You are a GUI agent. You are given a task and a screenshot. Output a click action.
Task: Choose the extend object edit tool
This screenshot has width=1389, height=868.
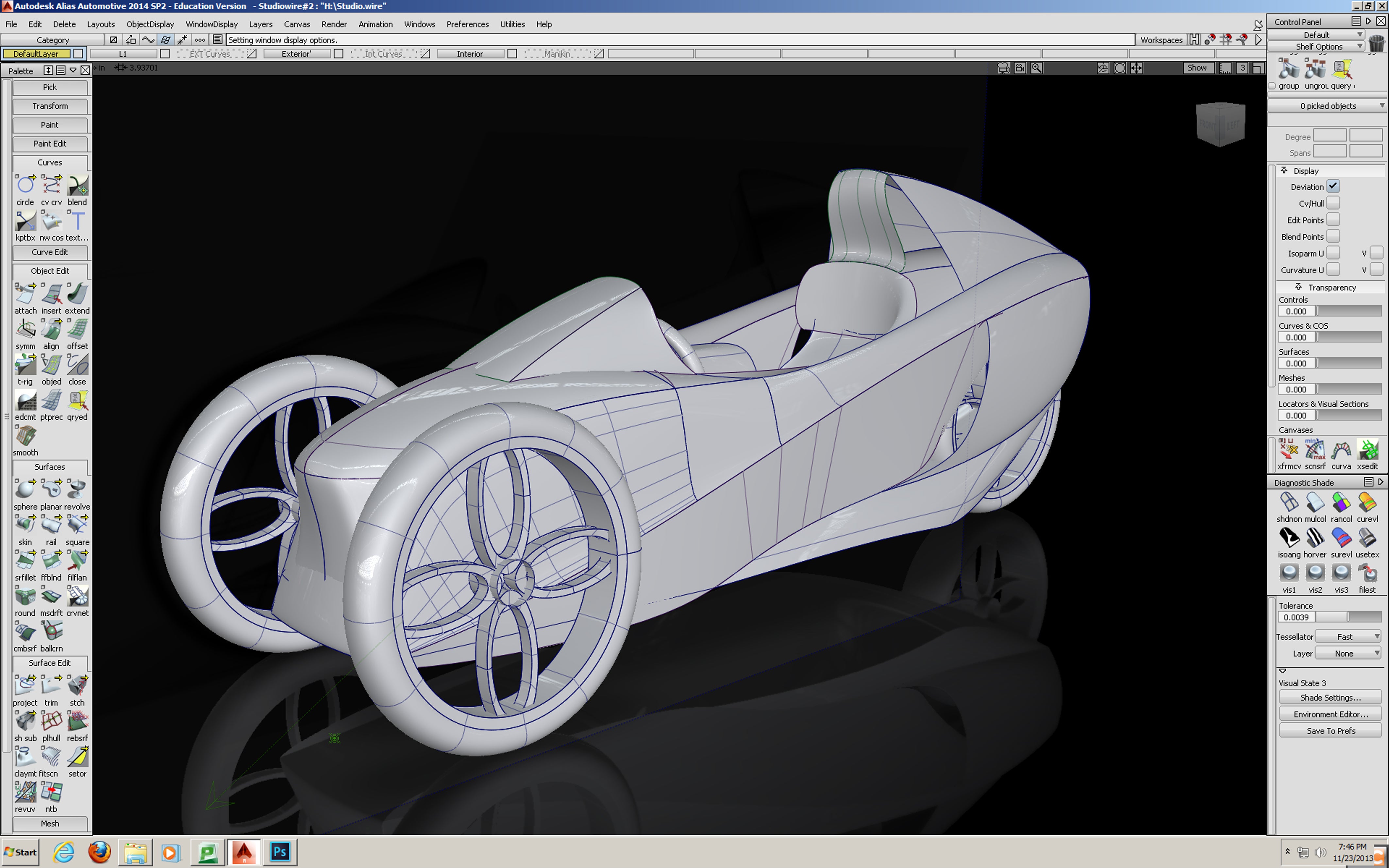77,294
